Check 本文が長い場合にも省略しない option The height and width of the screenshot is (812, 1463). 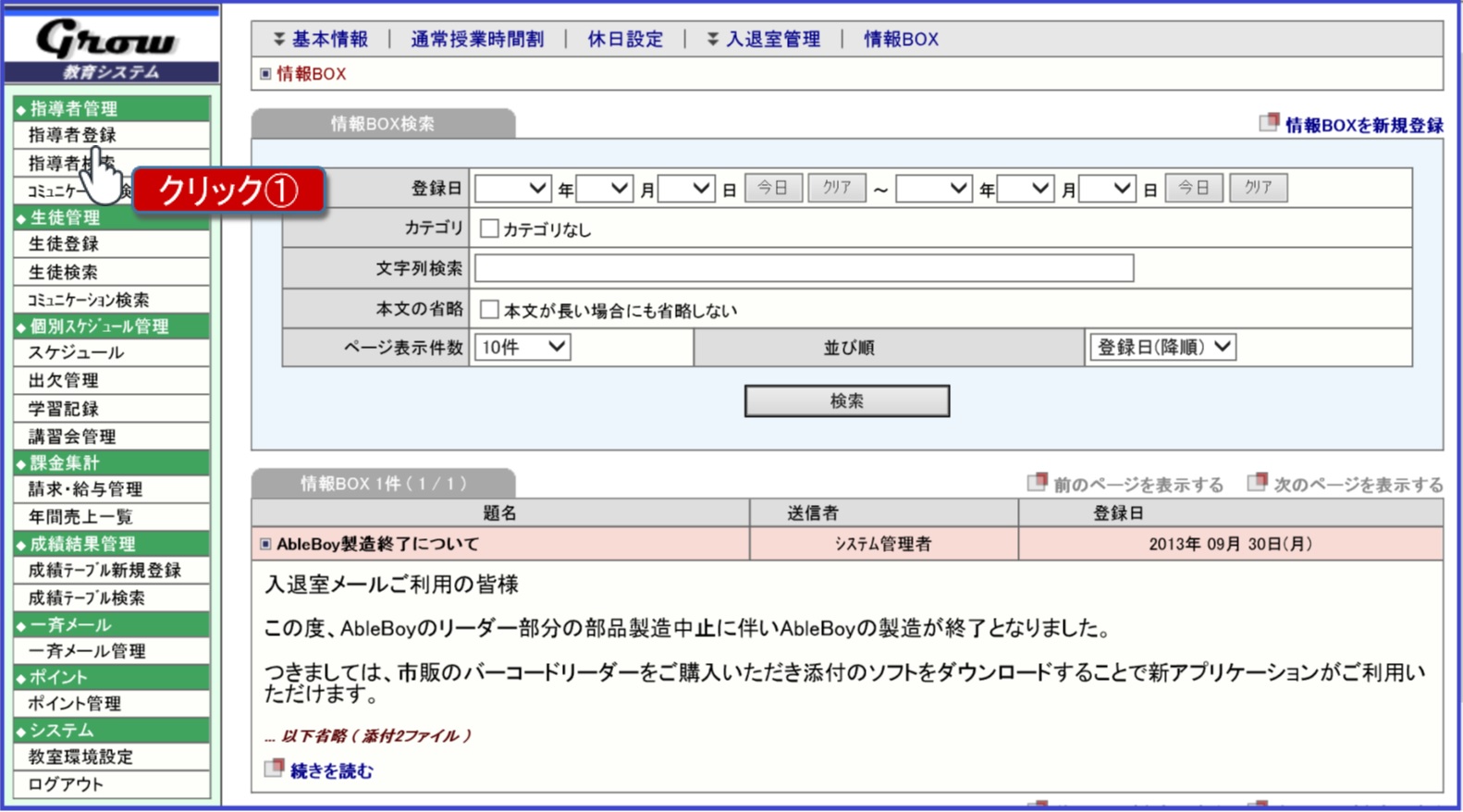coord(489,309)
